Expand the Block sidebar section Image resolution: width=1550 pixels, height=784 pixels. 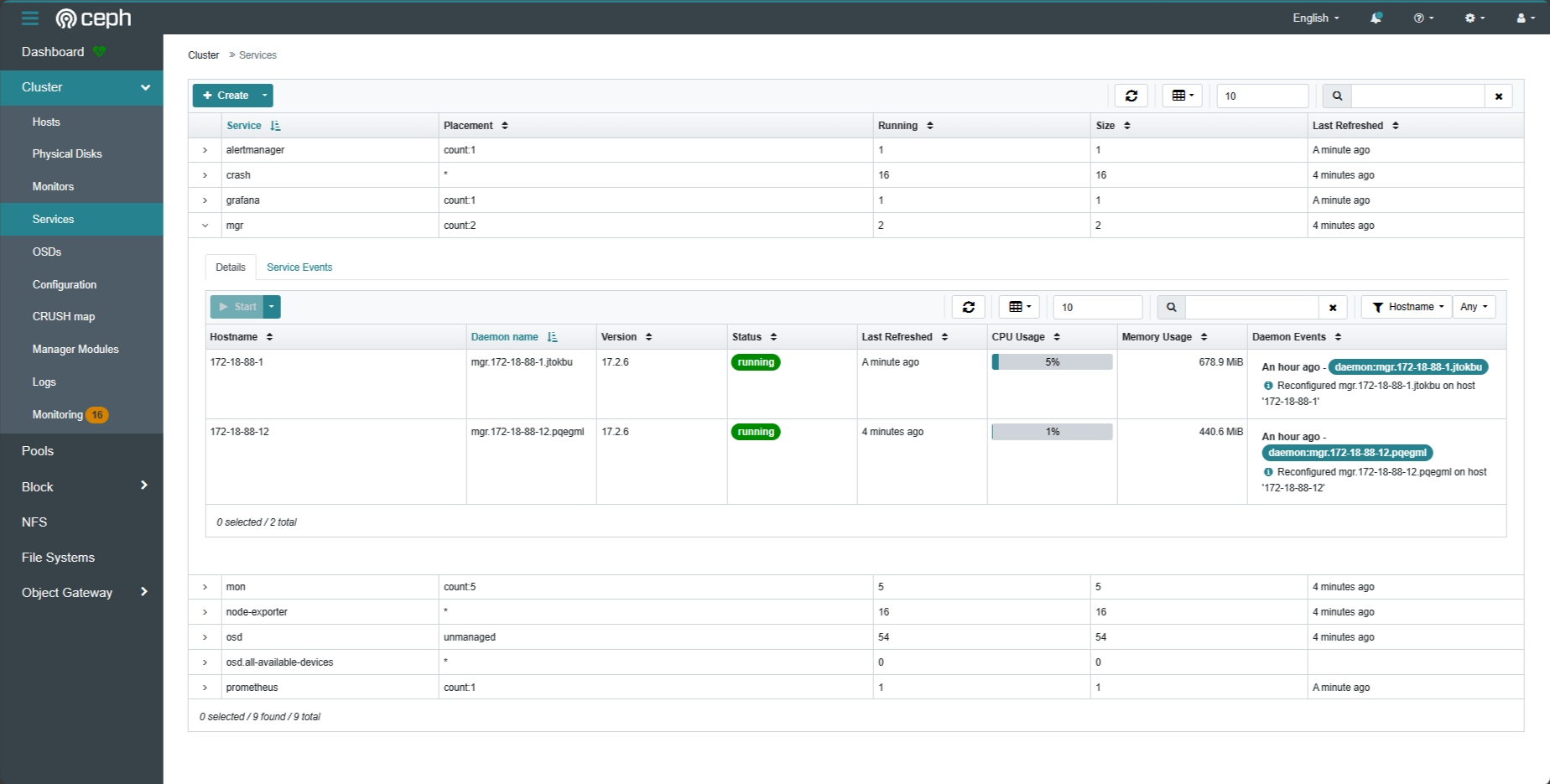[81, 486]
